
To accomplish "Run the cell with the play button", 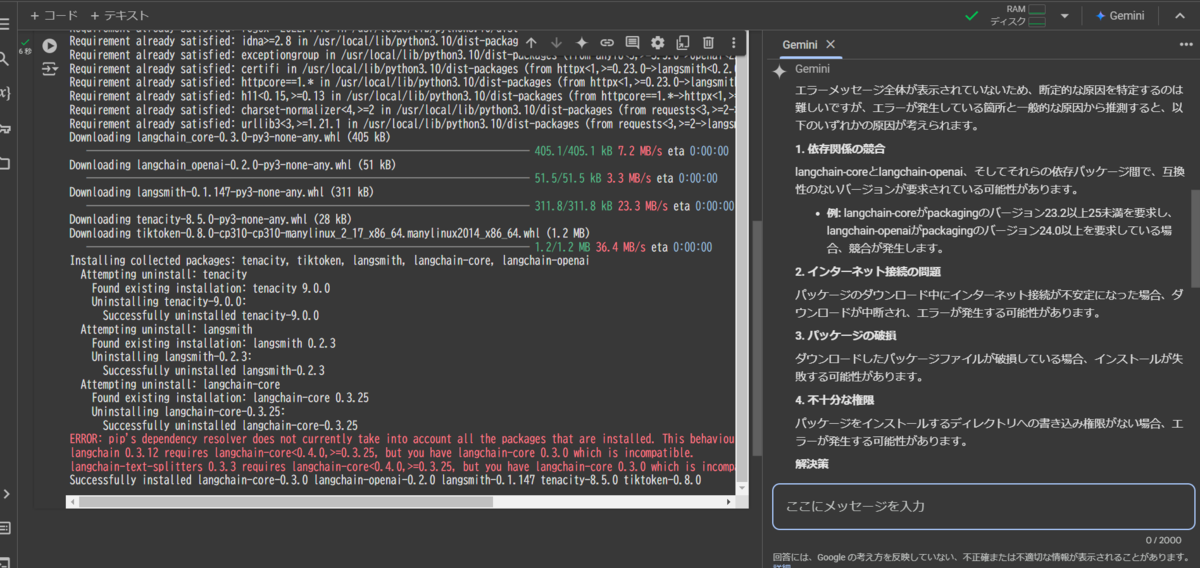I will tap(49, 46).
